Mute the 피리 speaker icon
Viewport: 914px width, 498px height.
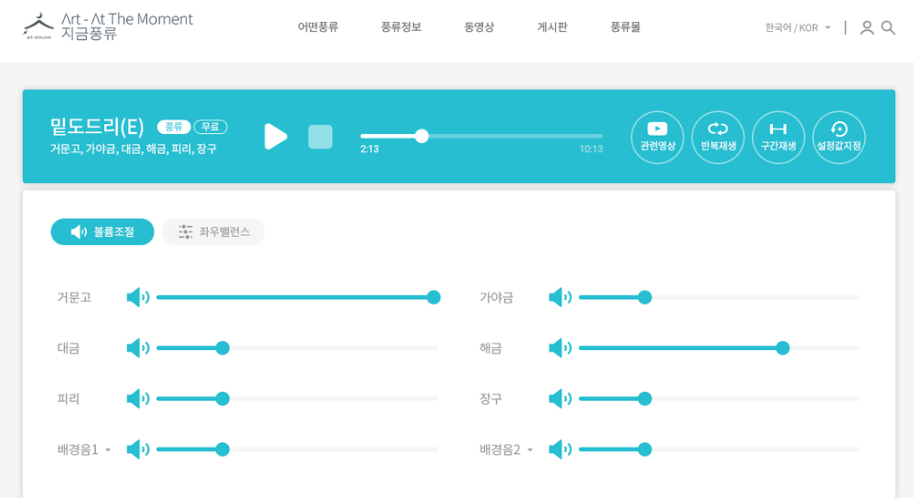(138, 399)
